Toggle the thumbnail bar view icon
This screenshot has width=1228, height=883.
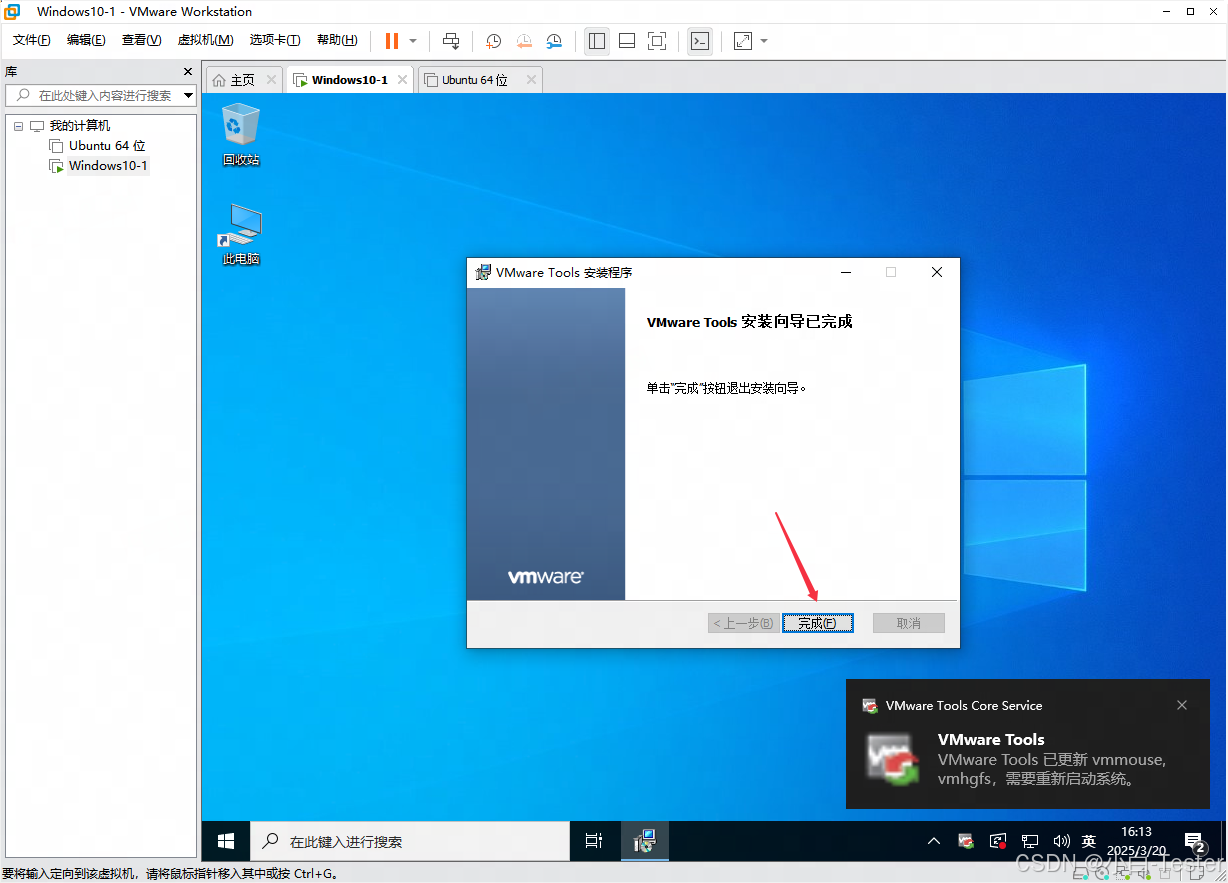click(627, 41)
